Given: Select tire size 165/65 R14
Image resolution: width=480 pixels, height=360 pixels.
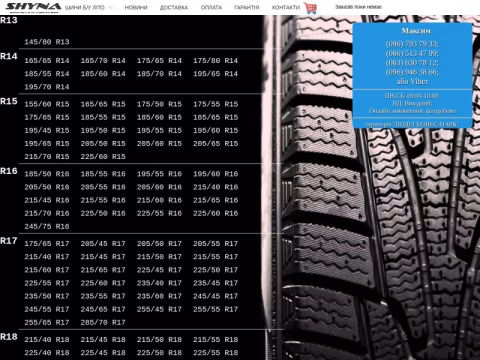Looking at the screenshot, I should click(47, 61).
